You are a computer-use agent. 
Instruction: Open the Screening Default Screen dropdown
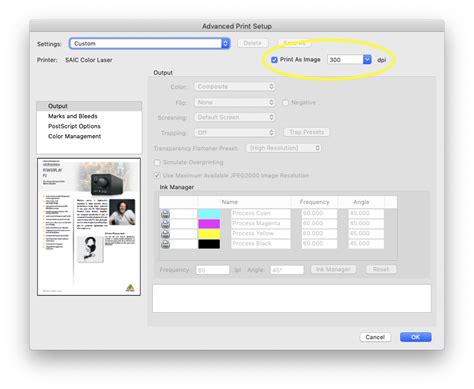click(235, 117)
